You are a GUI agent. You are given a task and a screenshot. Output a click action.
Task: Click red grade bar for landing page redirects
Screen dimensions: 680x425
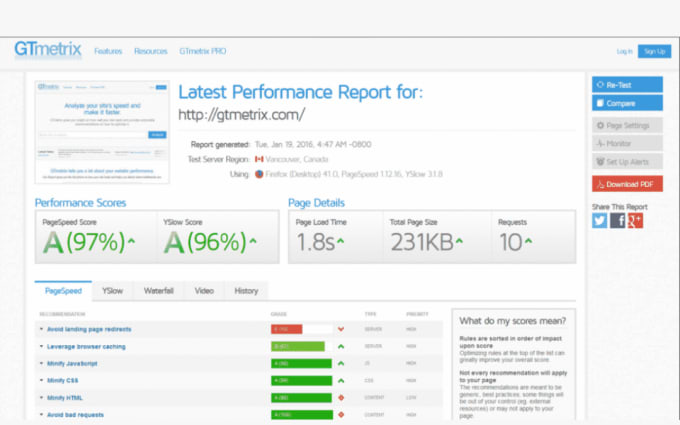point(287,329)
